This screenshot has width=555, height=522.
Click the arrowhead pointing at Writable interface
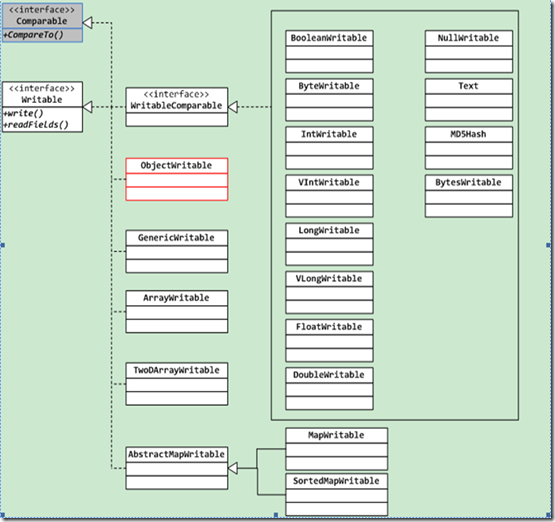88,107
